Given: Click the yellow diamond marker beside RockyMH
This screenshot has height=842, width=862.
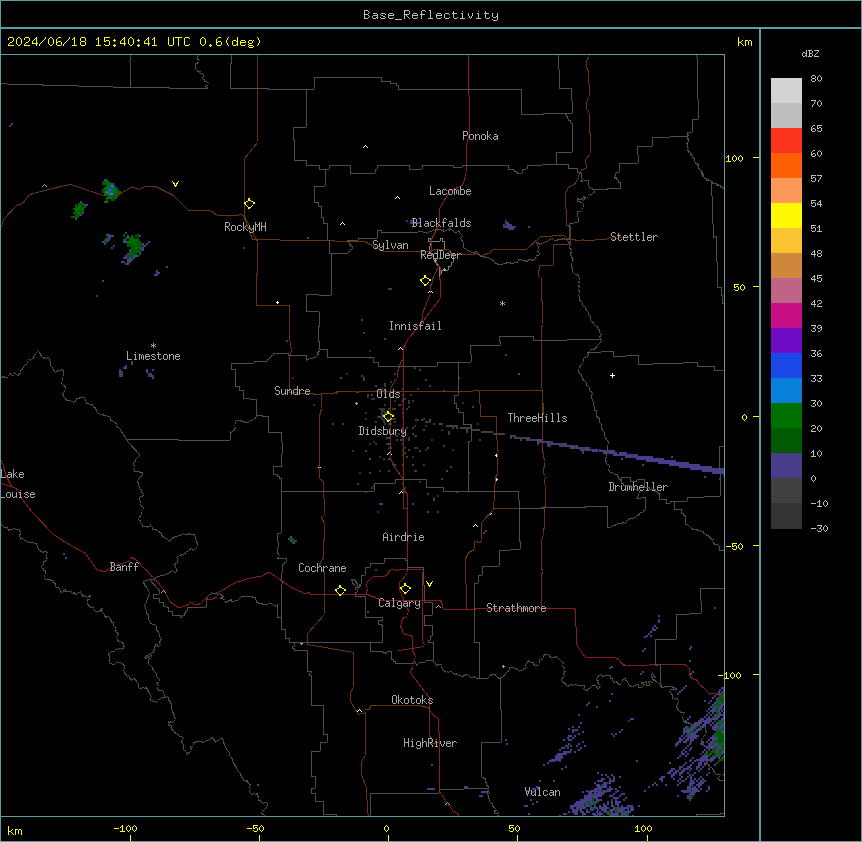Looking at the screenshot, I should [x=249, y=204].
